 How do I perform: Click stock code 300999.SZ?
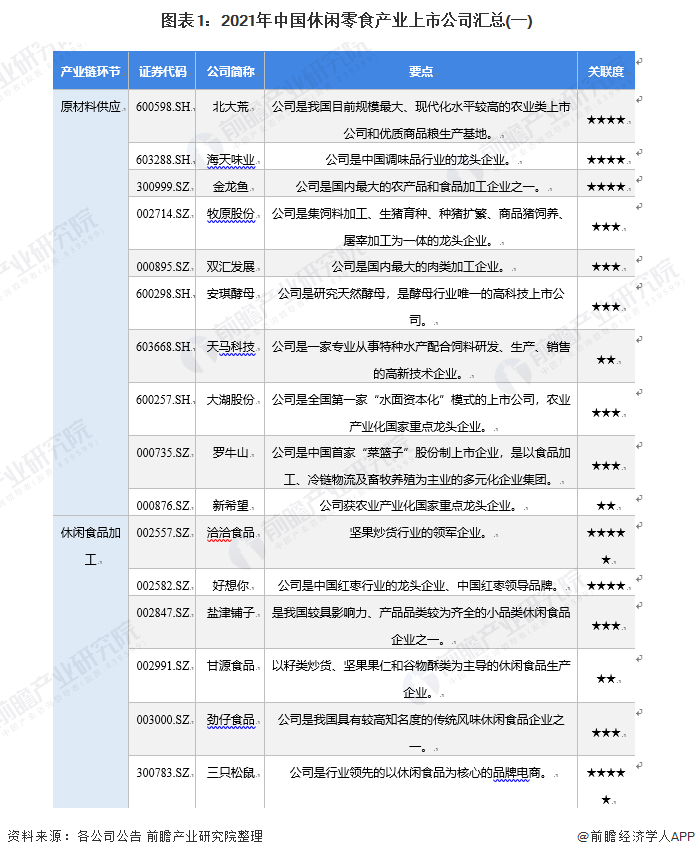pos(163,186)
